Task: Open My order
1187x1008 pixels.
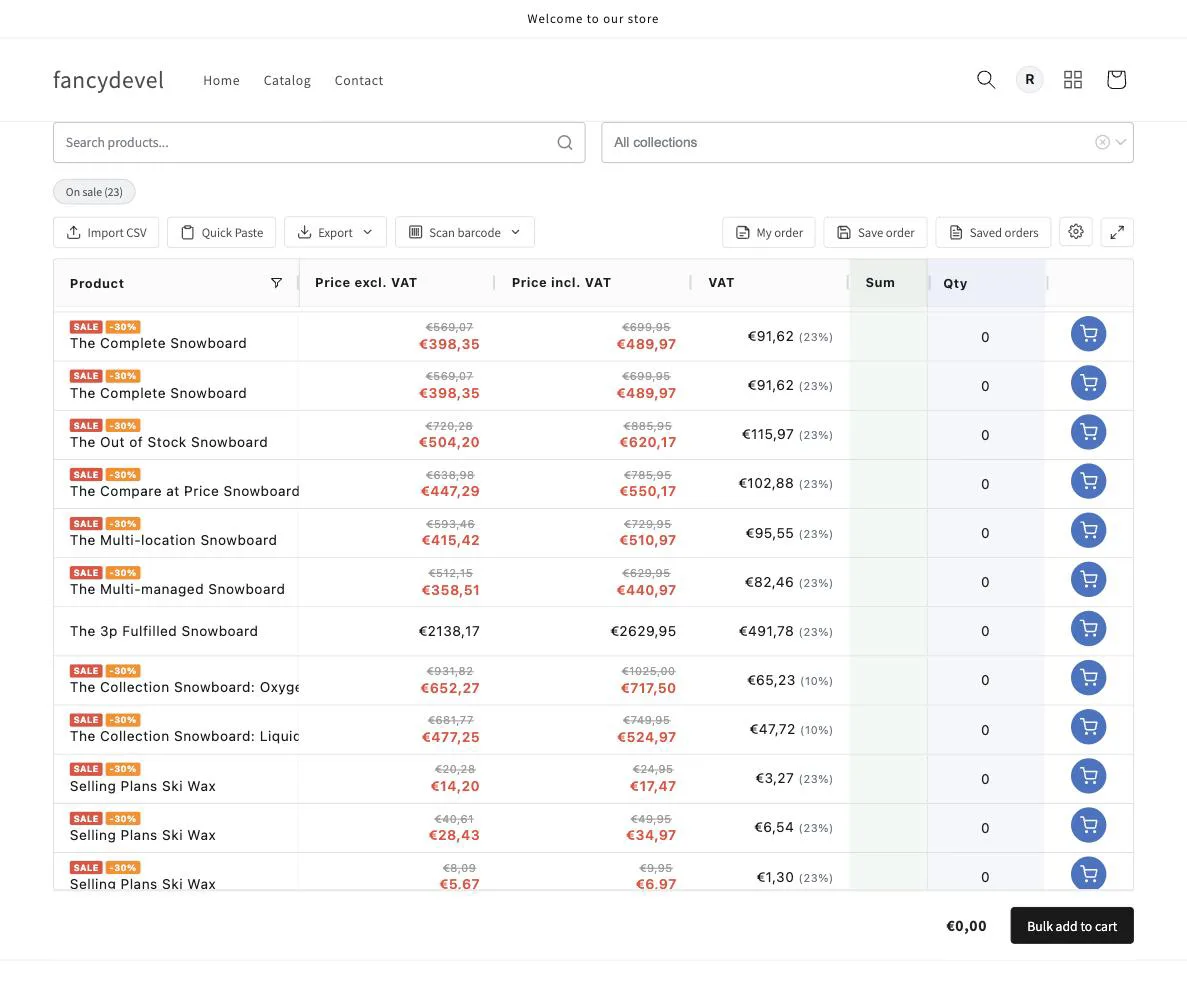Action: click(768, 232)
